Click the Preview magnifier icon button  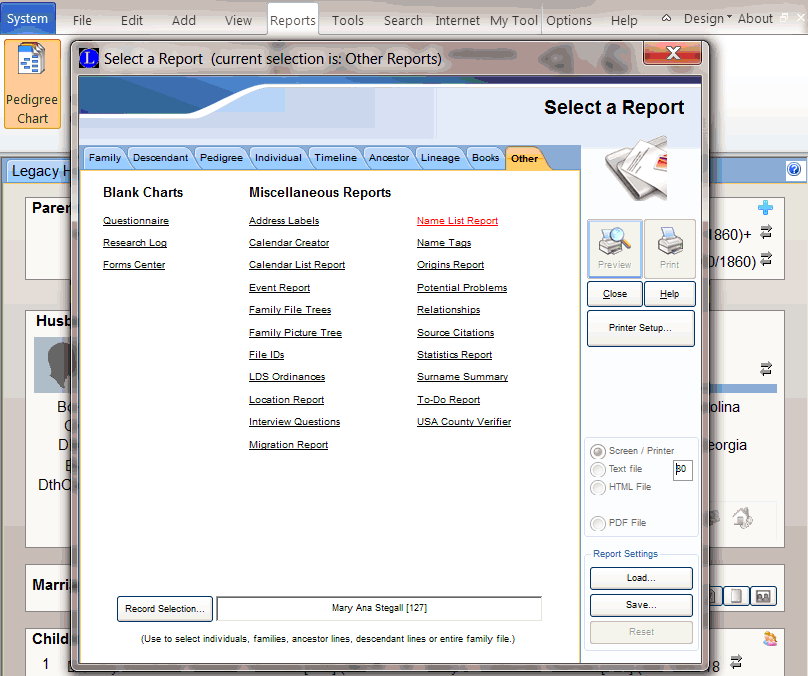614,247
